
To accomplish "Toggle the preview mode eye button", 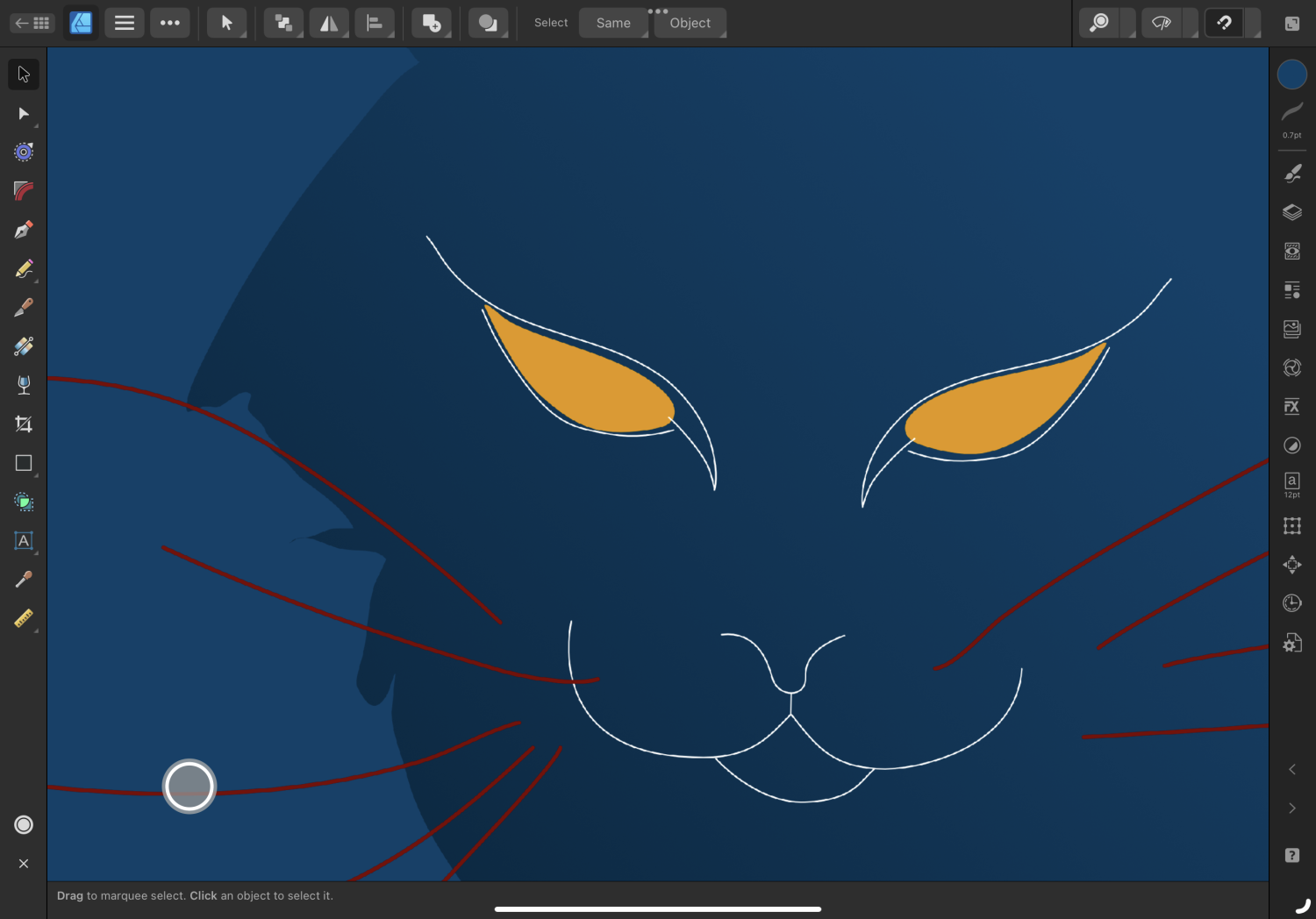I will [1162, 23].
